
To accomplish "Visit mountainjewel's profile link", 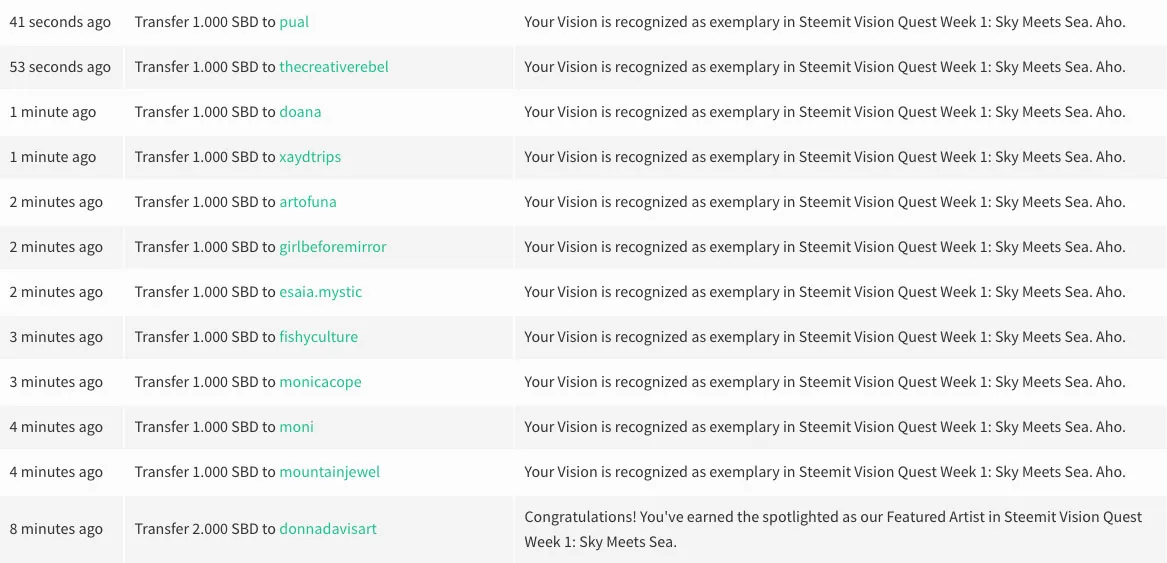I will pos(329,472).
